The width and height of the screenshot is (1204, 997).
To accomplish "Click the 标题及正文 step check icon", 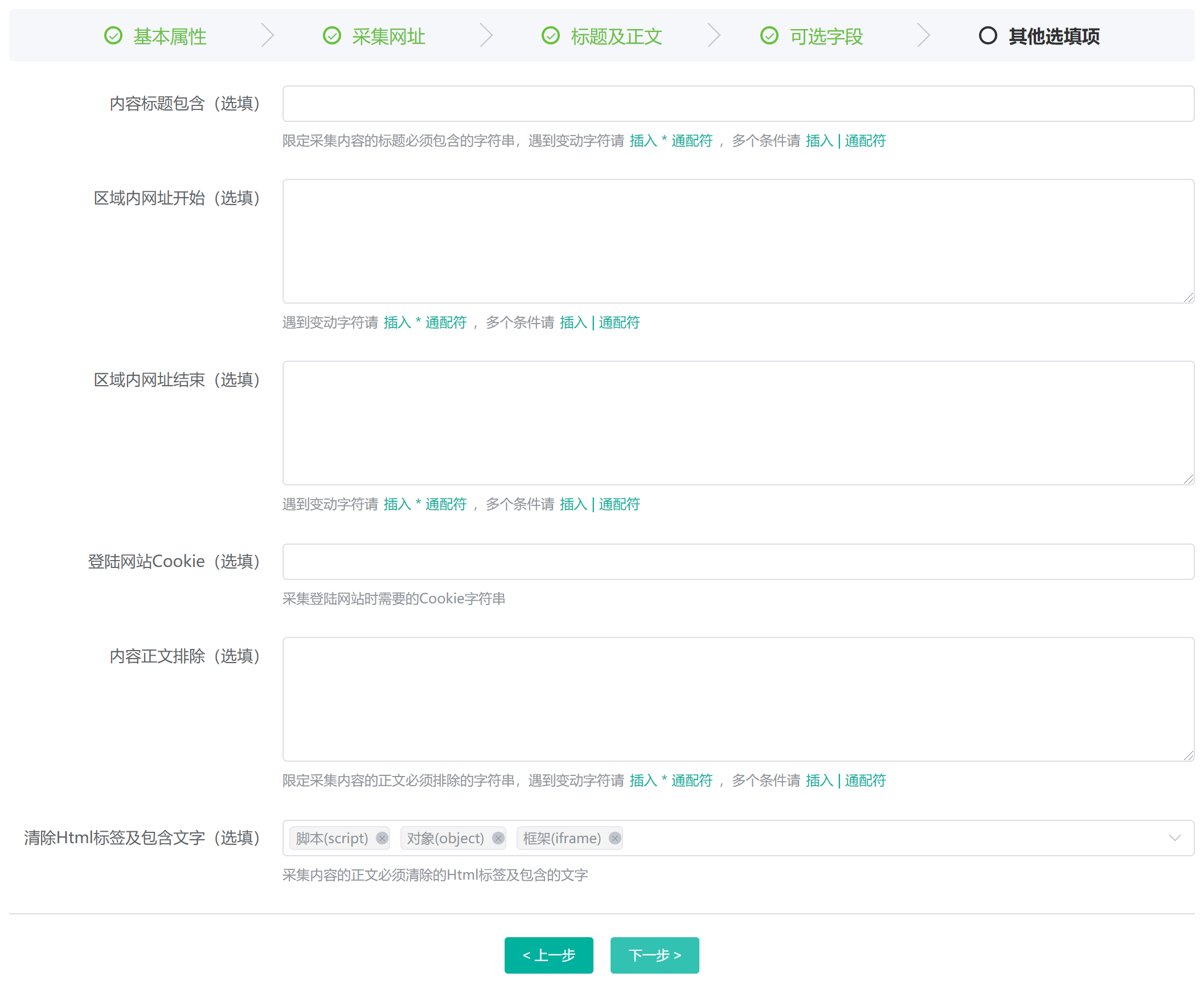I will coord(550,35).
